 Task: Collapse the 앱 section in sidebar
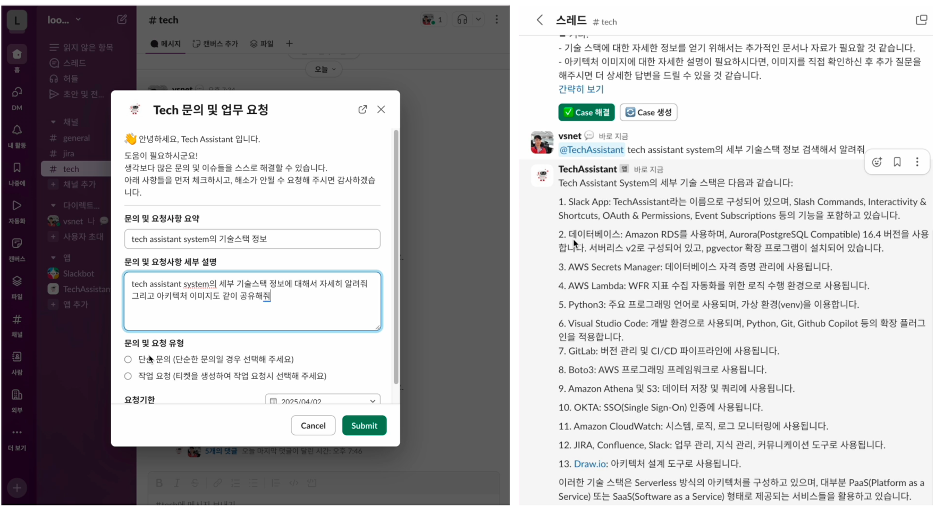coord(53,258)
